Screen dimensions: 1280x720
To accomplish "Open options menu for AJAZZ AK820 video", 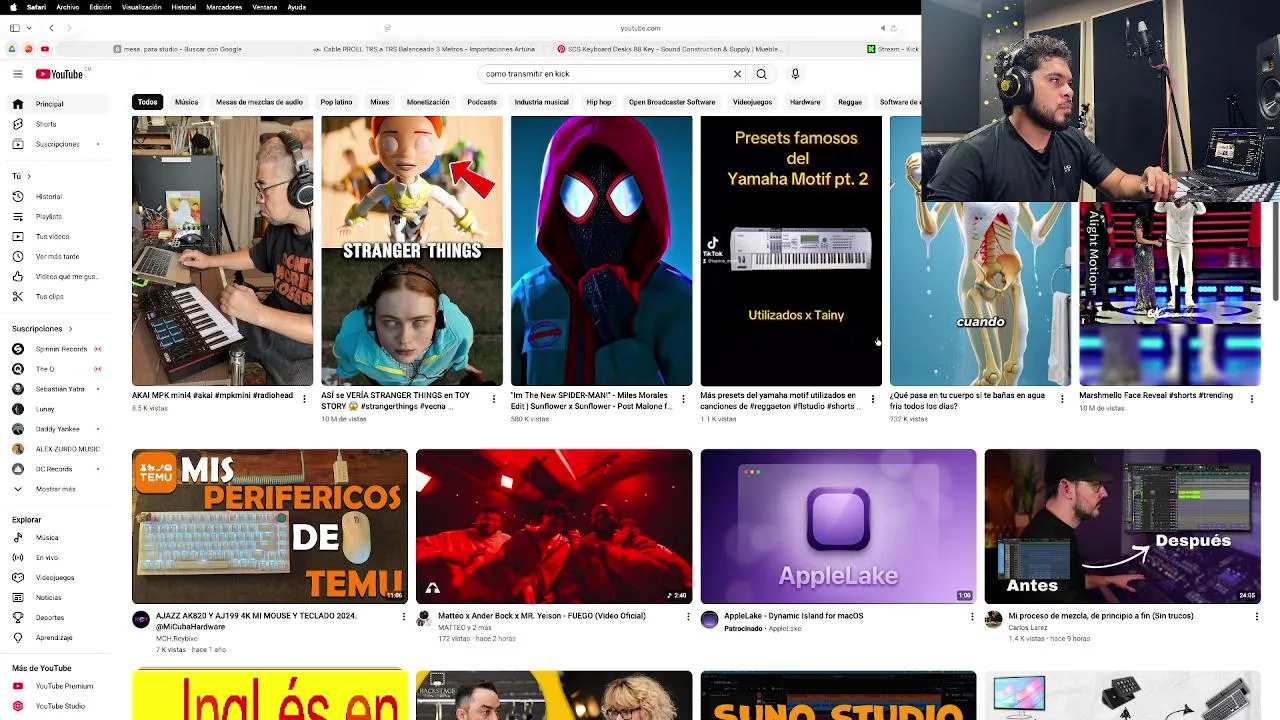I will coord(404,617).
